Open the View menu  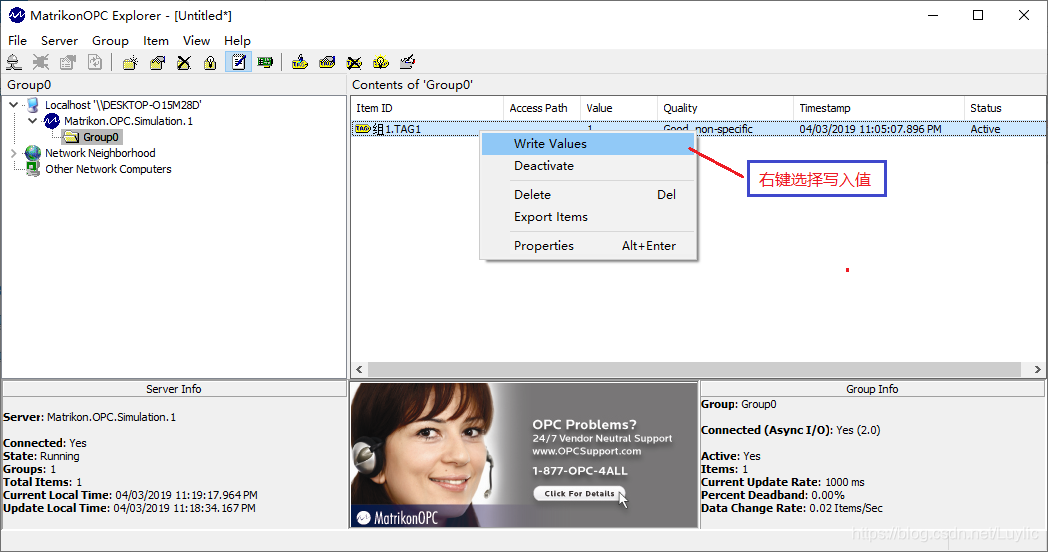pyautogui.click(x=196, y=41)
